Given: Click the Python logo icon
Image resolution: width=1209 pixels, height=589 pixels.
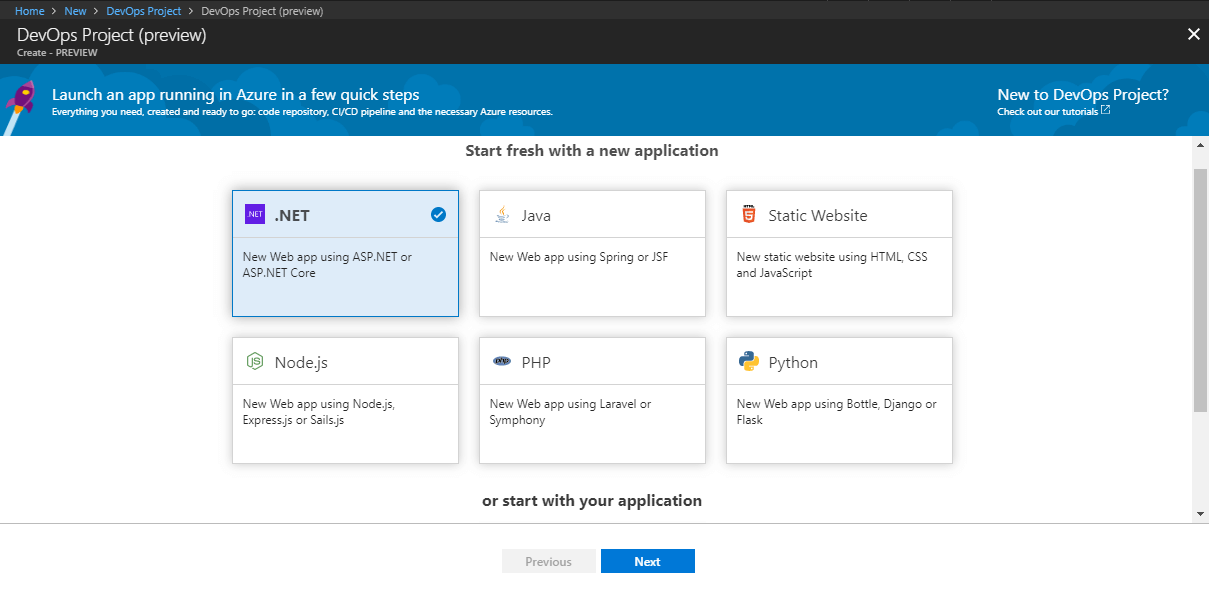Looking at the screenshot, I should [749, 362].
